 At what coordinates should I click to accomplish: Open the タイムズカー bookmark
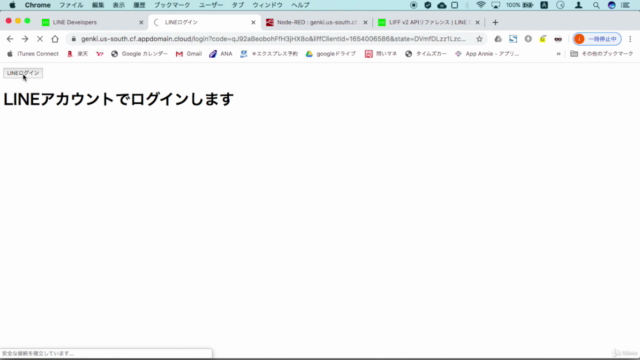tap(426, 54)
